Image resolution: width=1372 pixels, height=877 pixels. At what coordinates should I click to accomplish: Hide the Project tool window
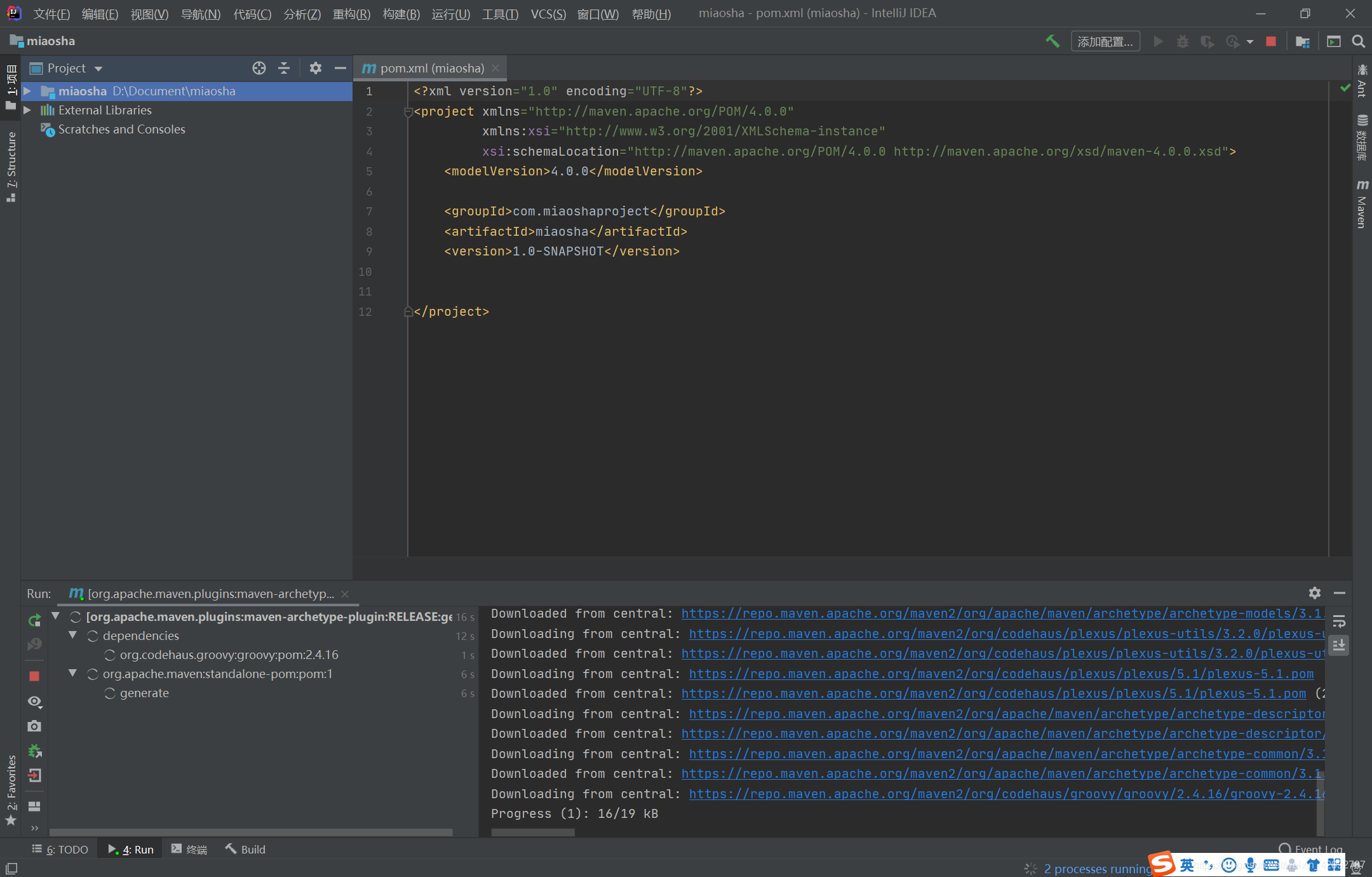point(340,68)
